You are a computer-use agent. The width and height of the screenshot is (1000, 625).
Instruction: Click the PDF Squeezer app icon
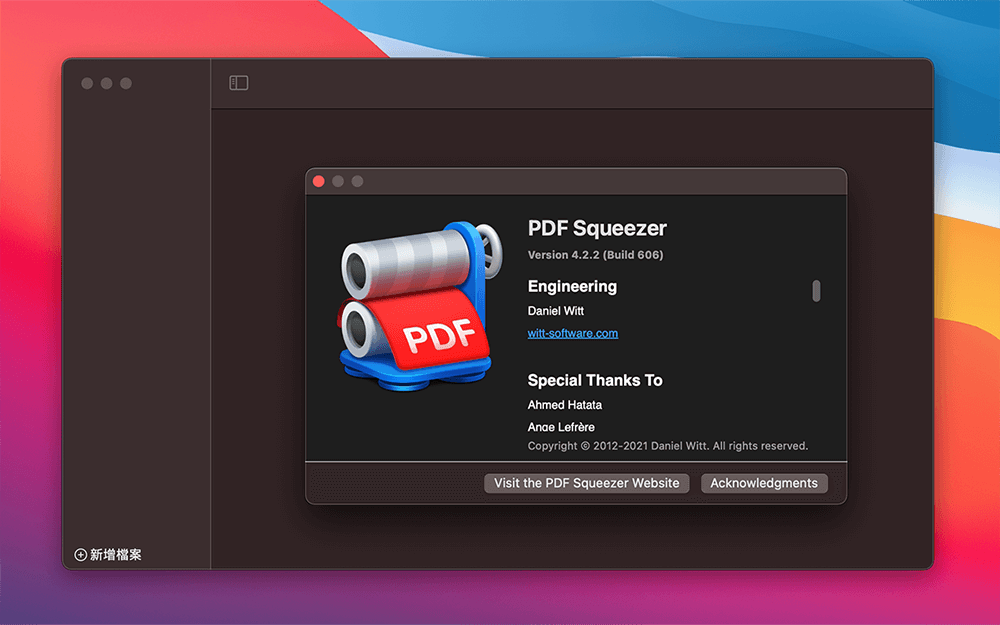(x=420, y=305)
